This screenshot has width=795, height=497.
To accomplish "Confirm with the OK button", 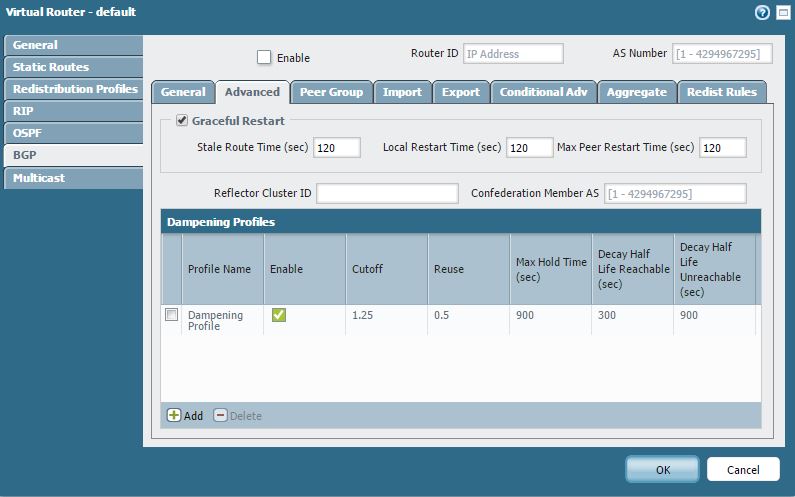I will [663, 470].
